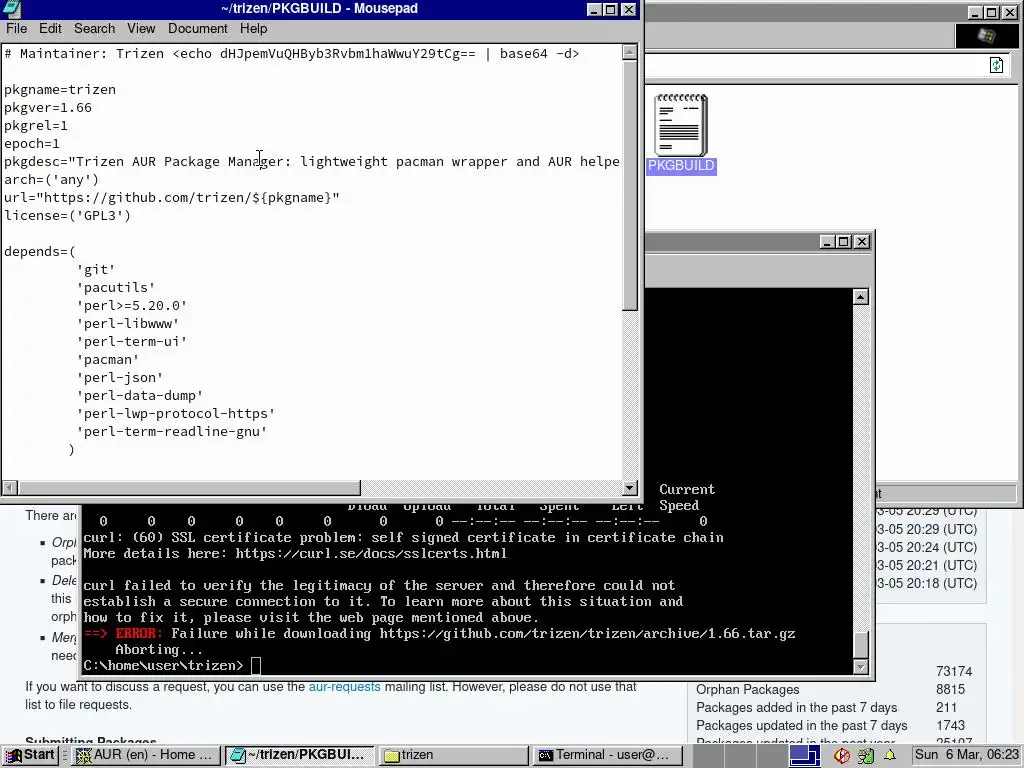This screenshot has width=1024, height=768.
Task: Click the pkgver=1.66 line in editor
Action: tap(48, 108)
